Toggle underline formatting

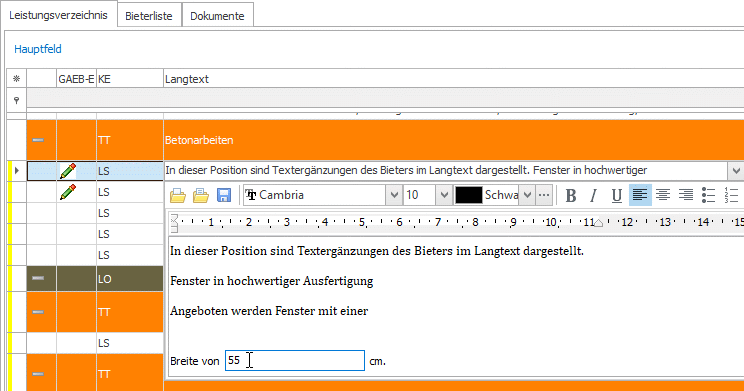[616, 195]
